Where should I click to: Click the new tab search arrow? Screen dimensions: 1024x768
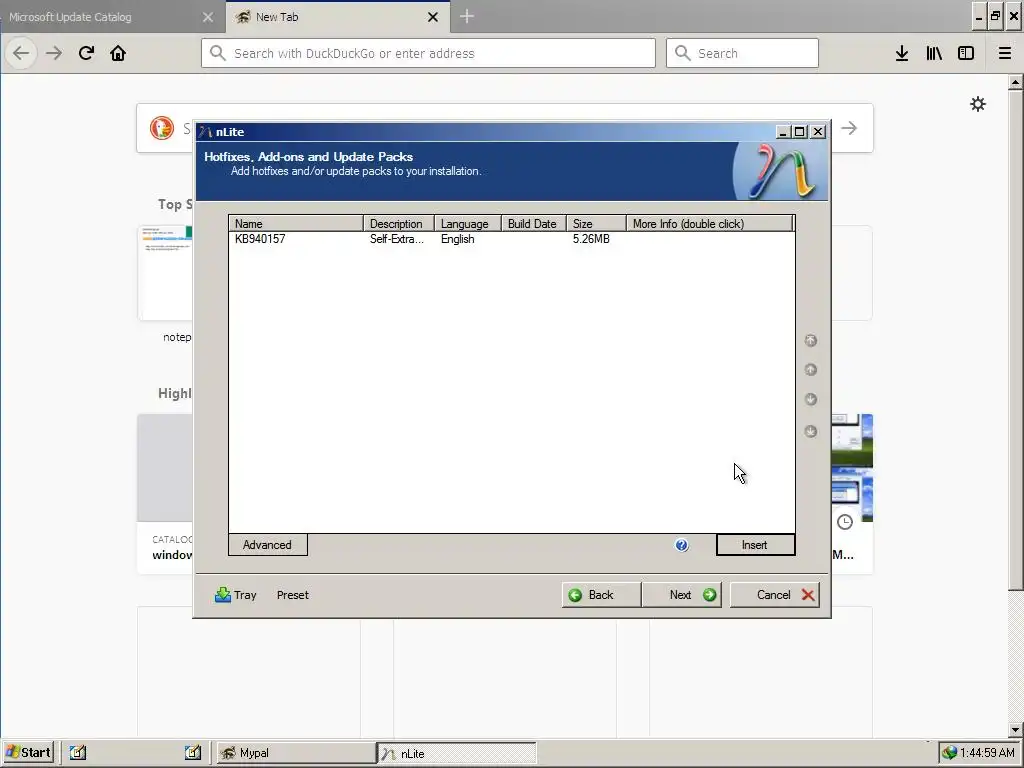click(849, 128)
